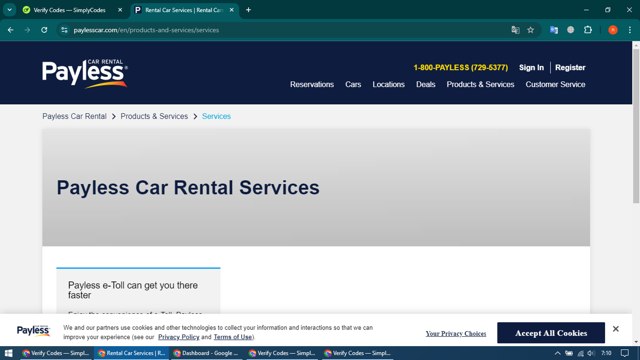
Task: Open the Reservations menu
Action: (x=312, y=84)
